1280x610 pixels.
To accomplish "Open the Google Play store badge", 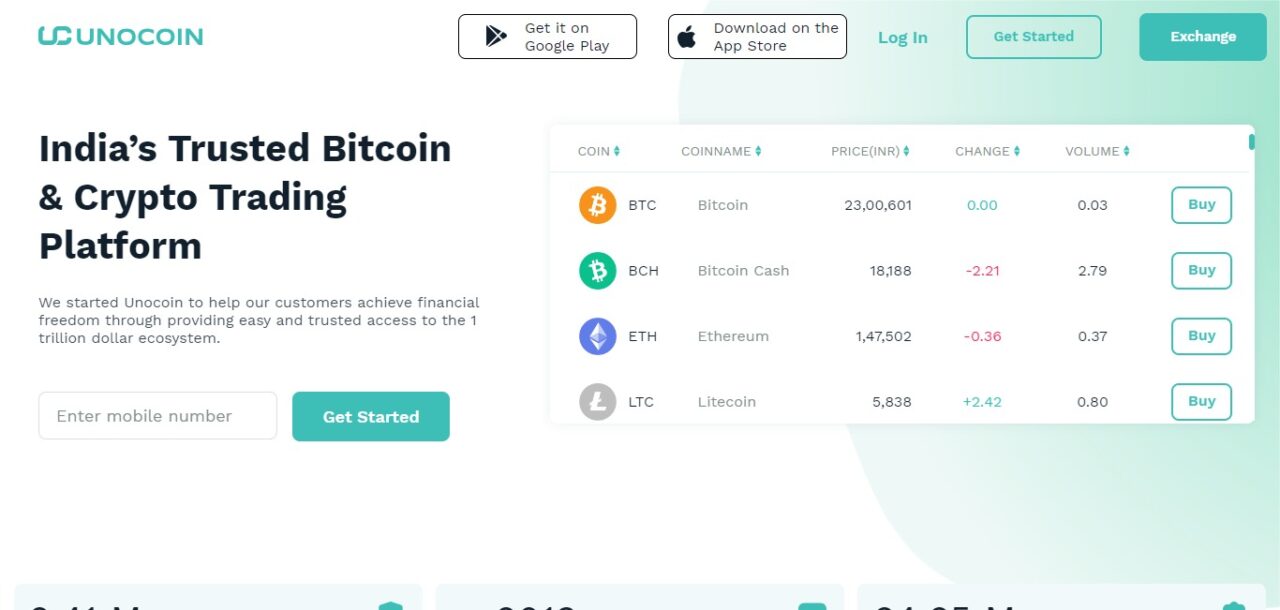I will 547,37.
